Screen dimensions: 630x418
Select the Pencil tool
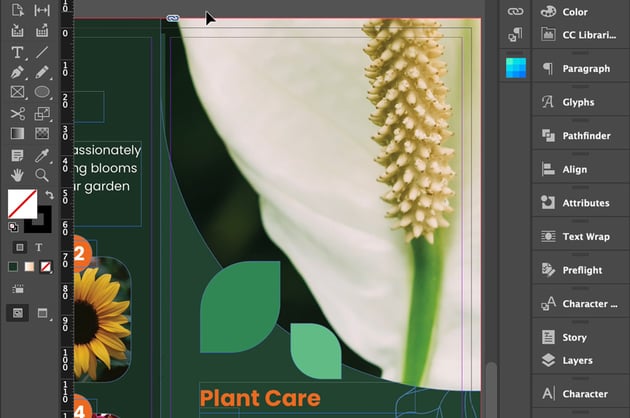(x=42, y=72)
